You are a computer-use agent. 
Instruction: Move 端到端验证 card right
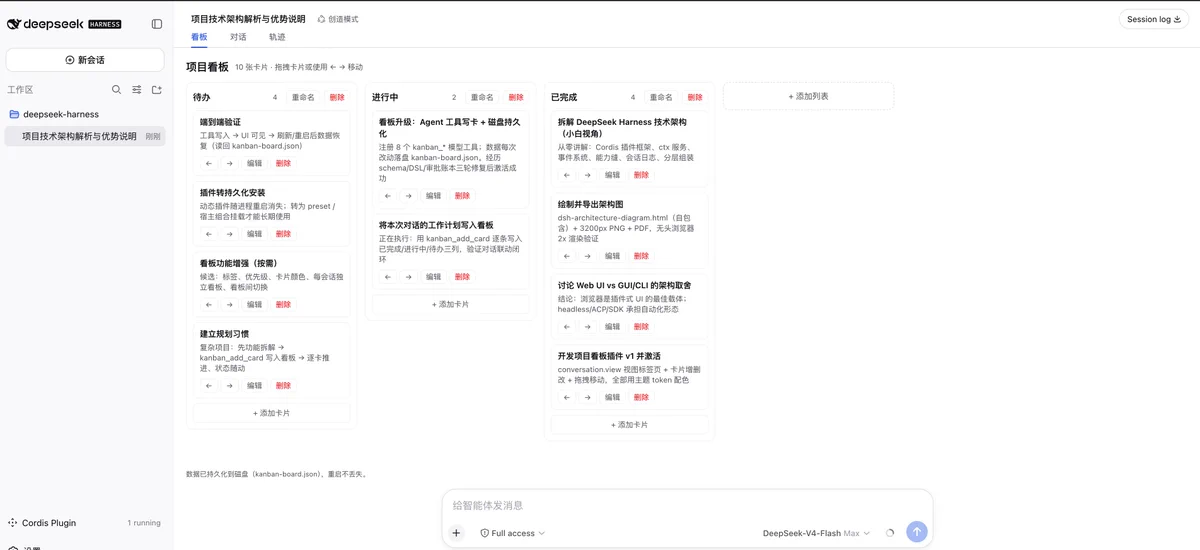pyautogui.click(x=229, y=163)
